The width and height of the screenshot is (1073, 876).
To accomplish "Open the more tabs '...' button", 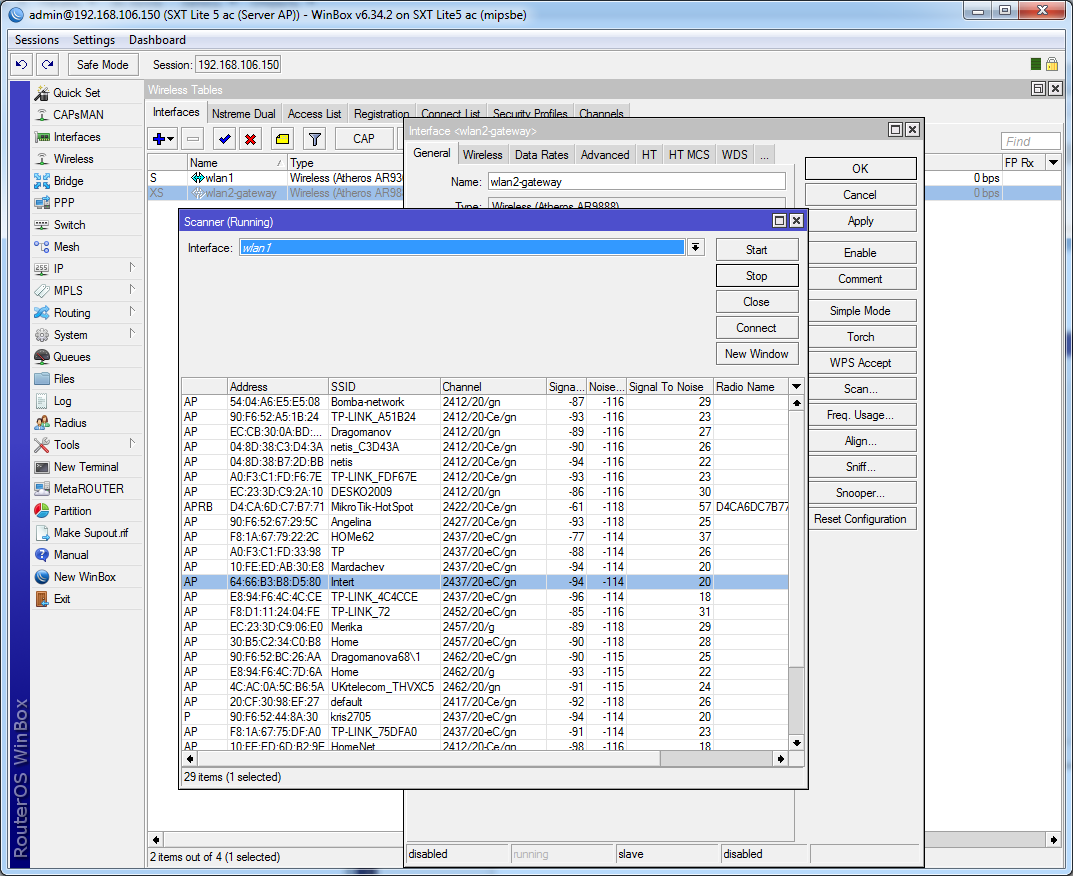I will pyautogui.click(x=764, y=155).
